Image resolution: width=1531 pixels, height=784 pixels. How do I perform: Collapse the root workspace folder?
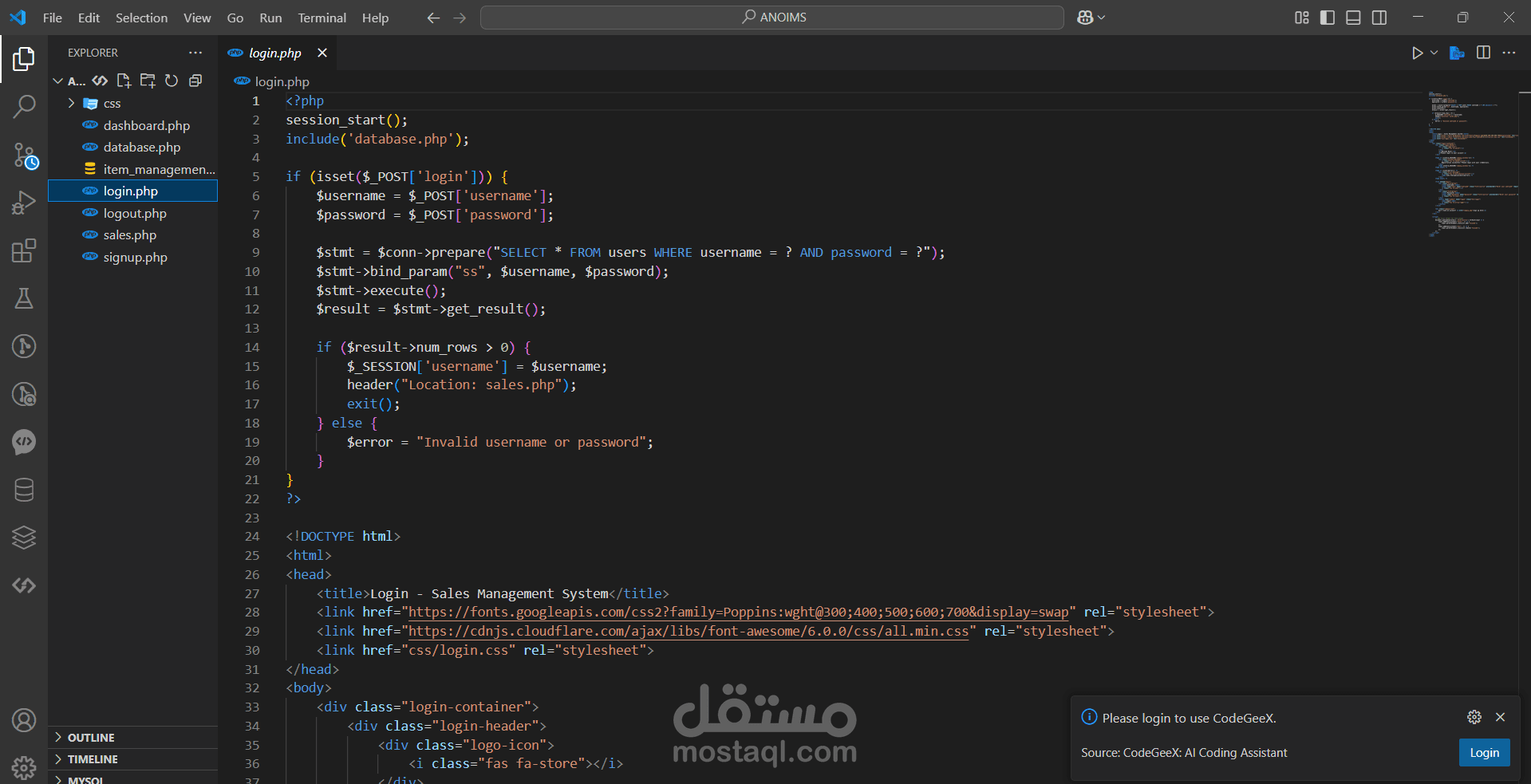point(58,81)
